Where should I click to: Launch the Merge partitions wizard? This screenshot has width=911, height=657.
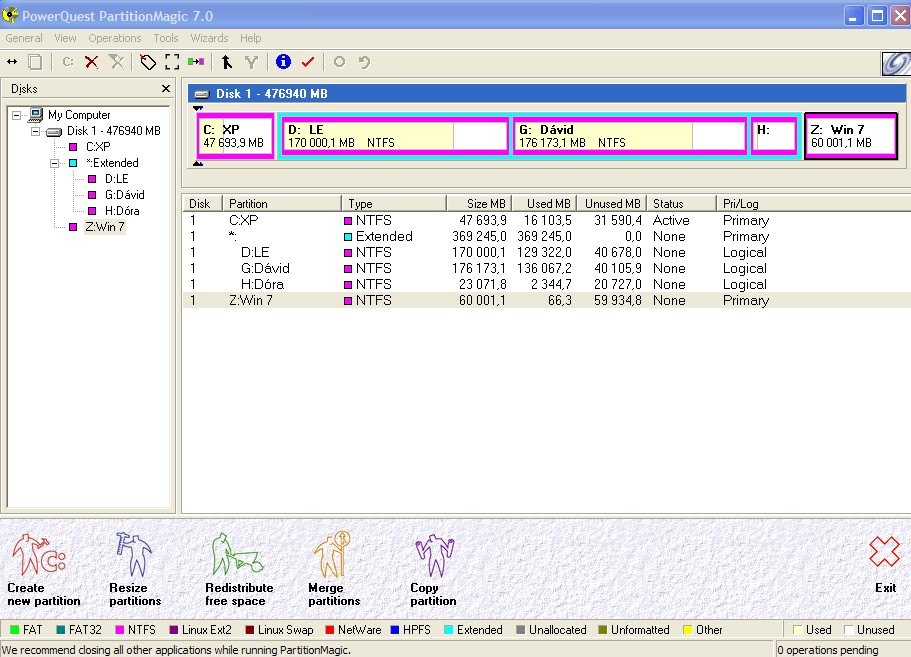[334, 569]
